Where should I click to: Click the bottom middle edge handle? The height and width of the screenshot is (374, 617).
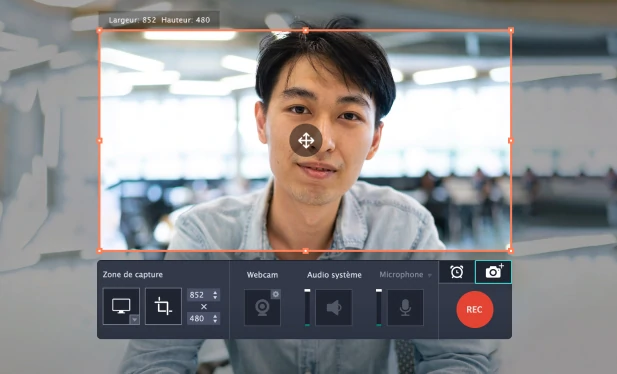tap(306, 251)
